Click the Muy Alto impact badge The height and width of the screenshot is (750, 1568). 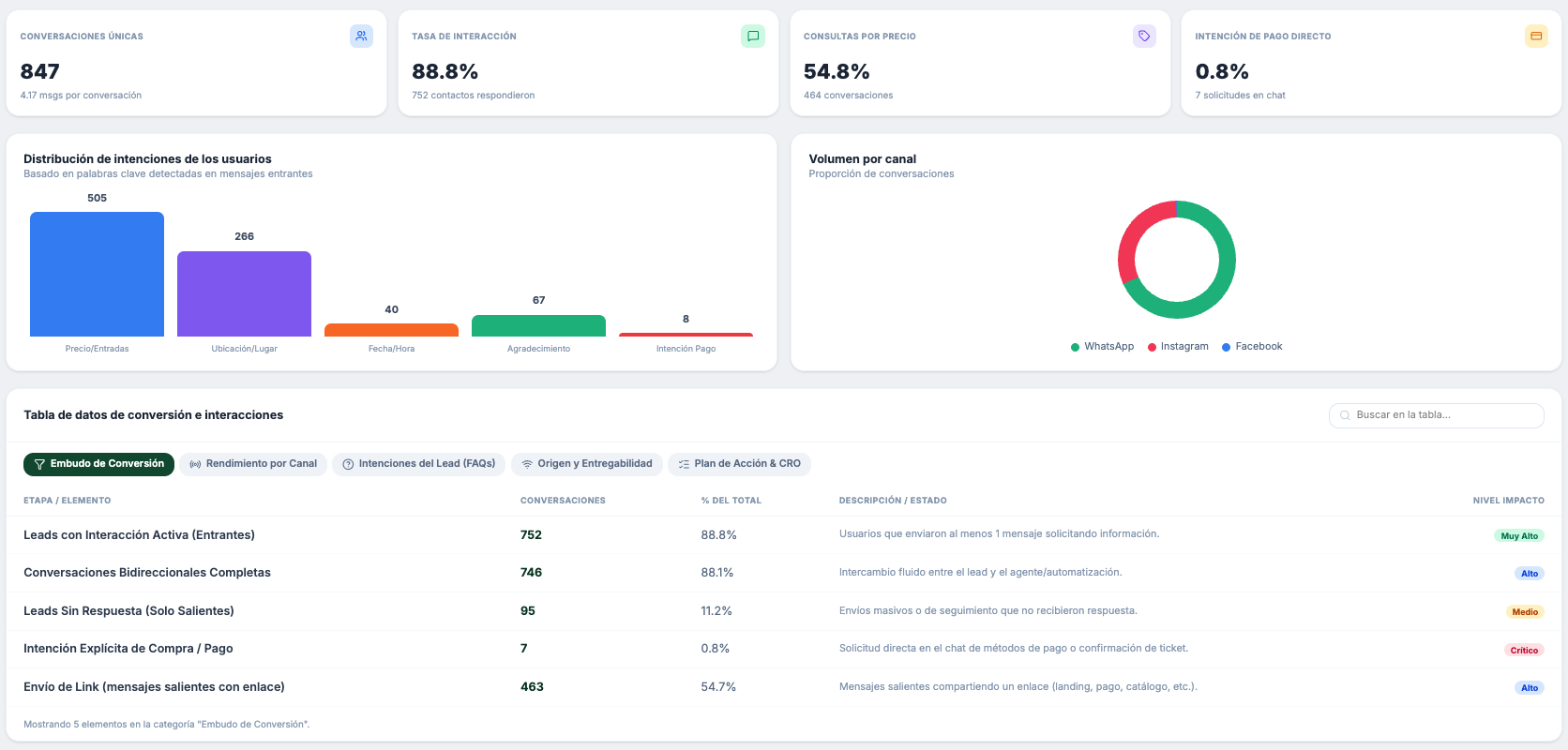[1519, 536]
